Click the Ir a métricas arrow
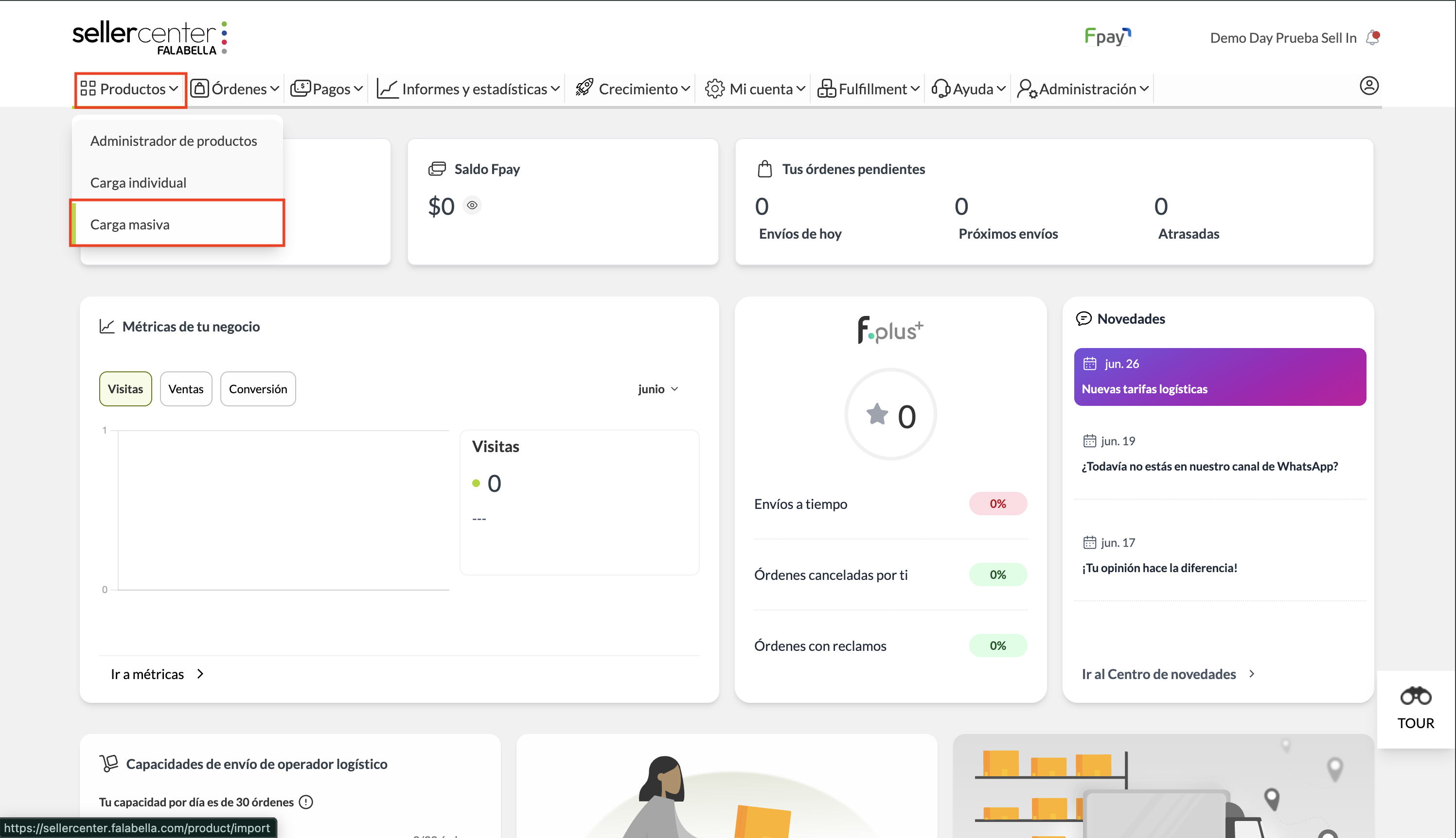The width and height of the screenshot is (1456, 838). 200,674
